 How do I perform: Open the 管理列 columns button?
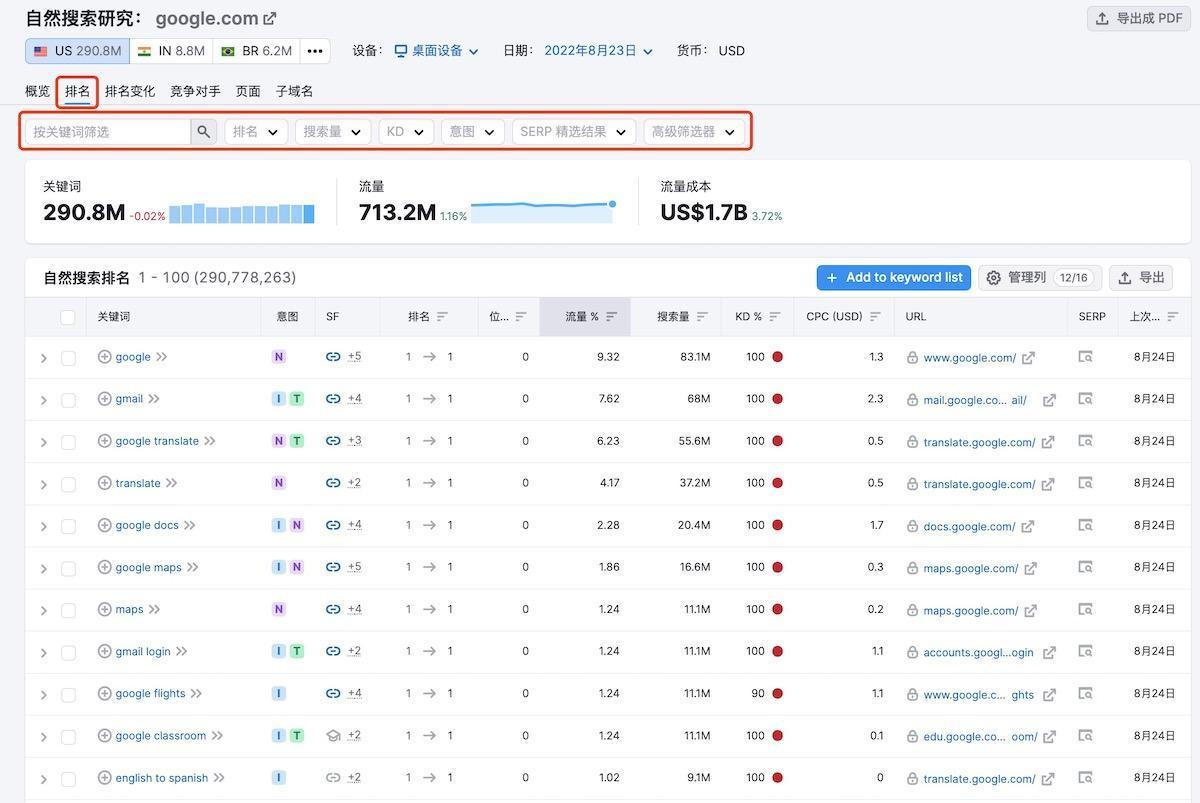coord(1039,278)
